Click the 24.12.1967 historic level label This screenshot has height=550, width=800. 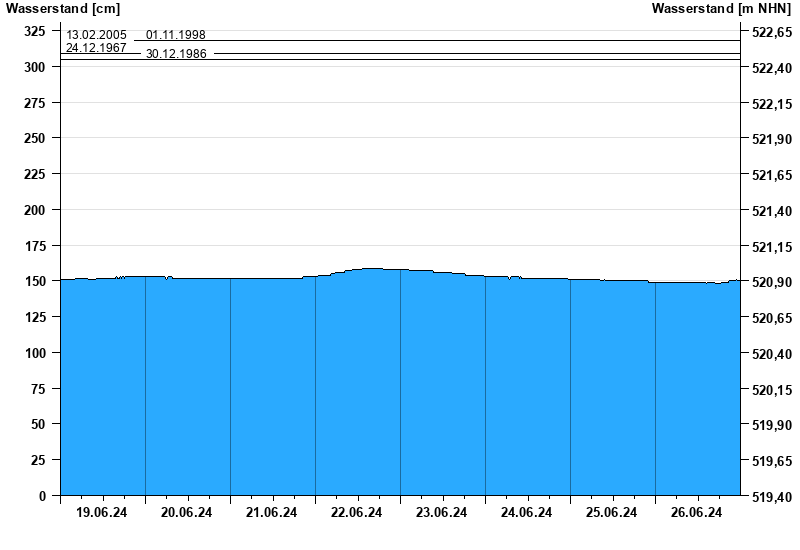[x=96, y=48]
